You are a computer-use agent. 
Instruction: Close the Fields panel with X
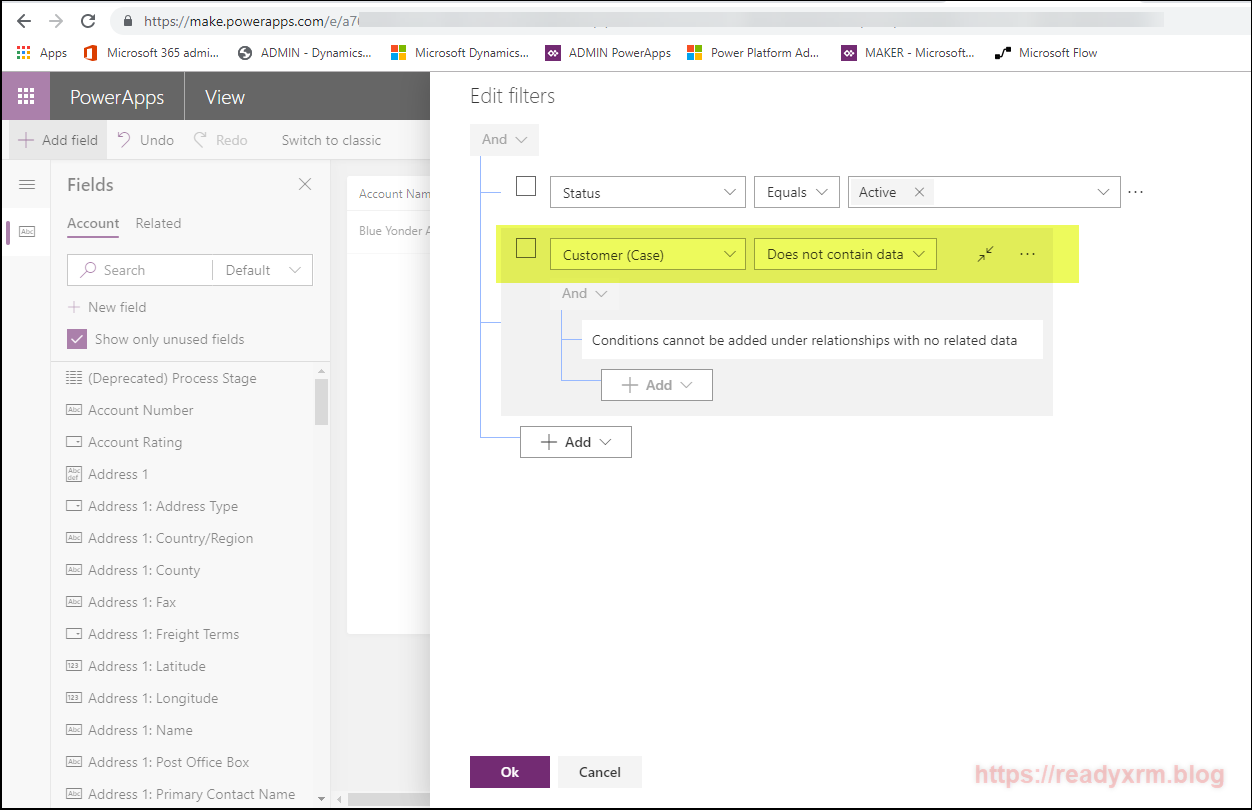[x=305, y=184]
